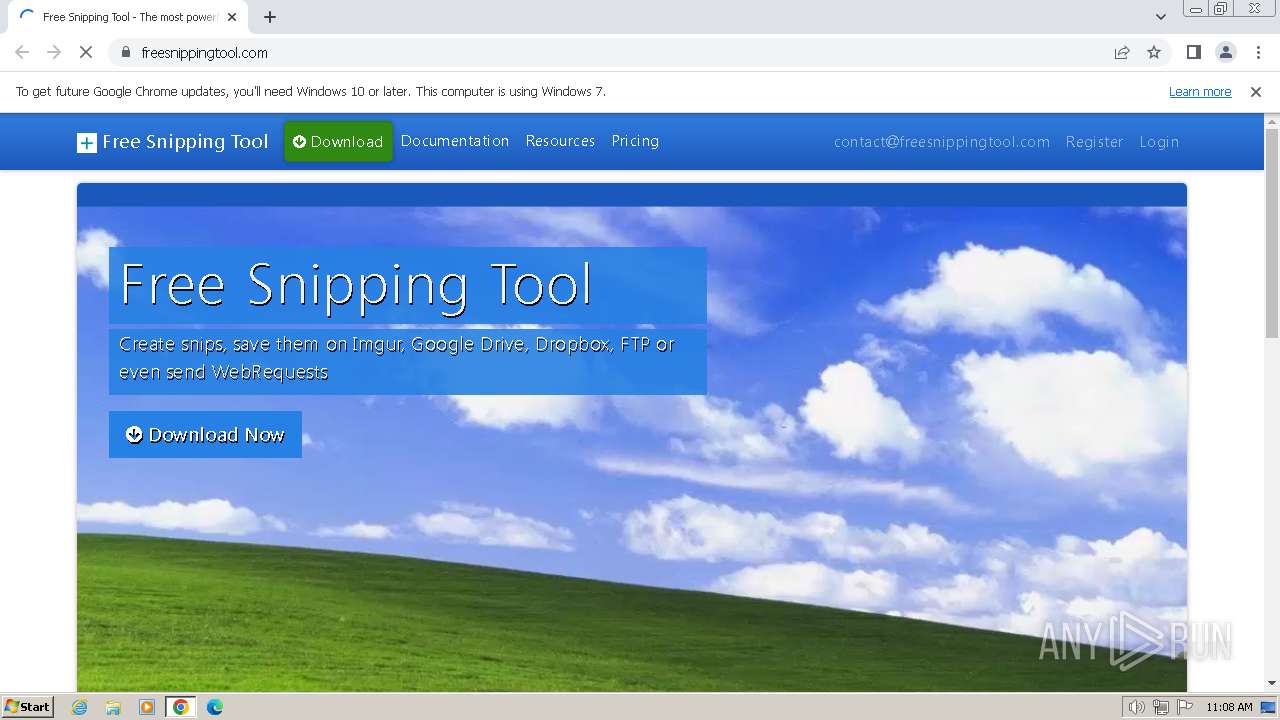Screen dimensions: 1280x720
Task: Open Windows Explorer folder in taskbar
Action: point(113,707)
